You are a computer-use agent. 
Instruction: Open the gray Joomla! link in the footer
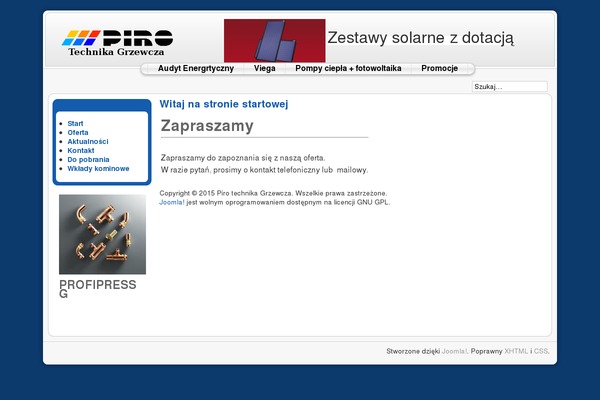coord(454,351)
